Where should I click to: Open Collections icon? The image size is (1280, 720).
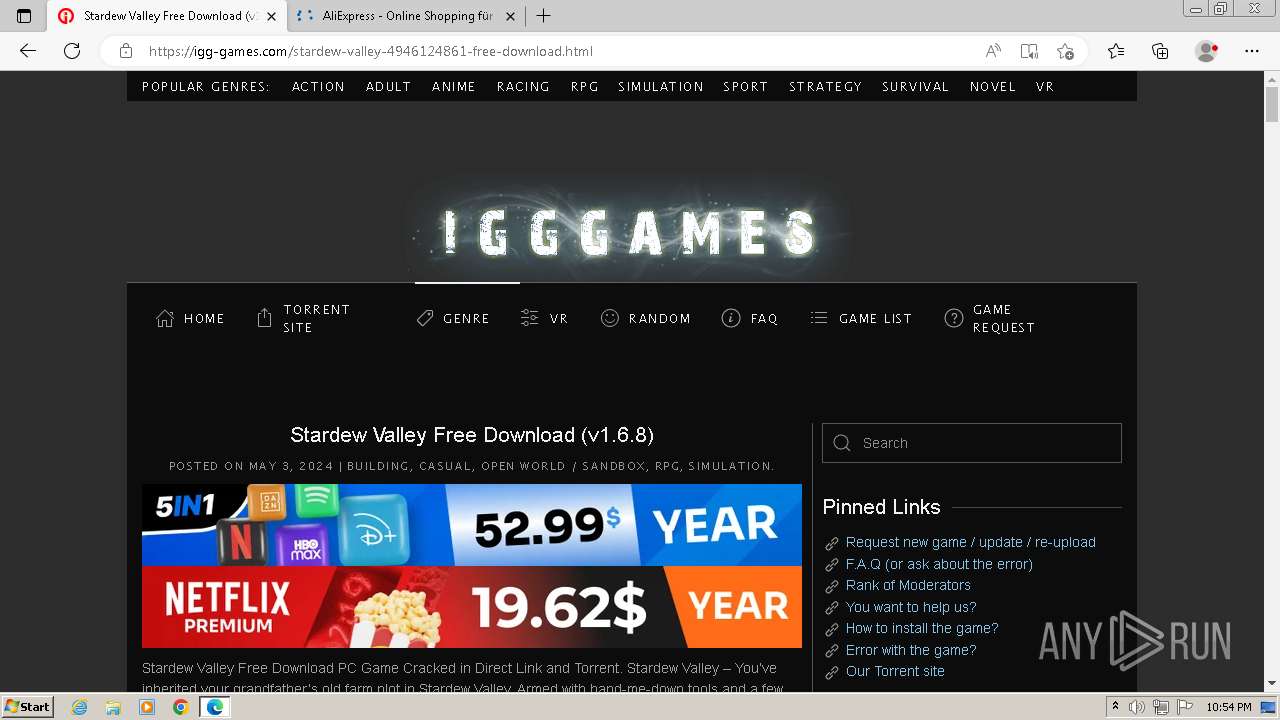pyautogui.click(x=1160, y=51)
